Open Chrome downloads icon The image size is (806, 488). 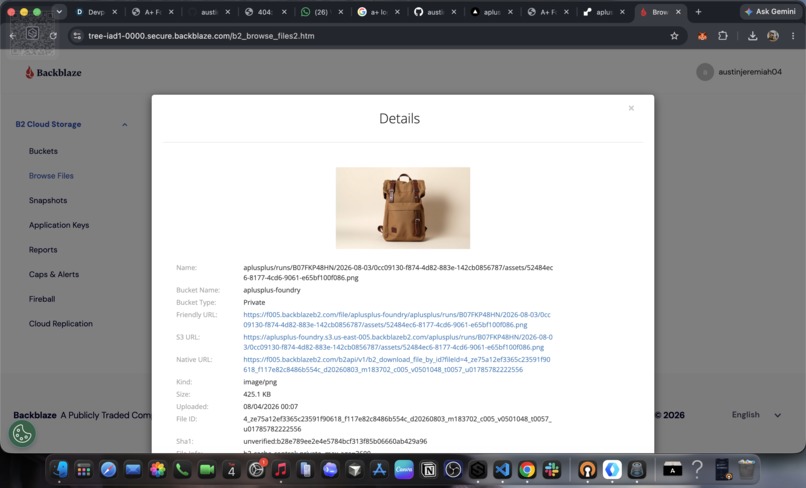coord(752,36)
